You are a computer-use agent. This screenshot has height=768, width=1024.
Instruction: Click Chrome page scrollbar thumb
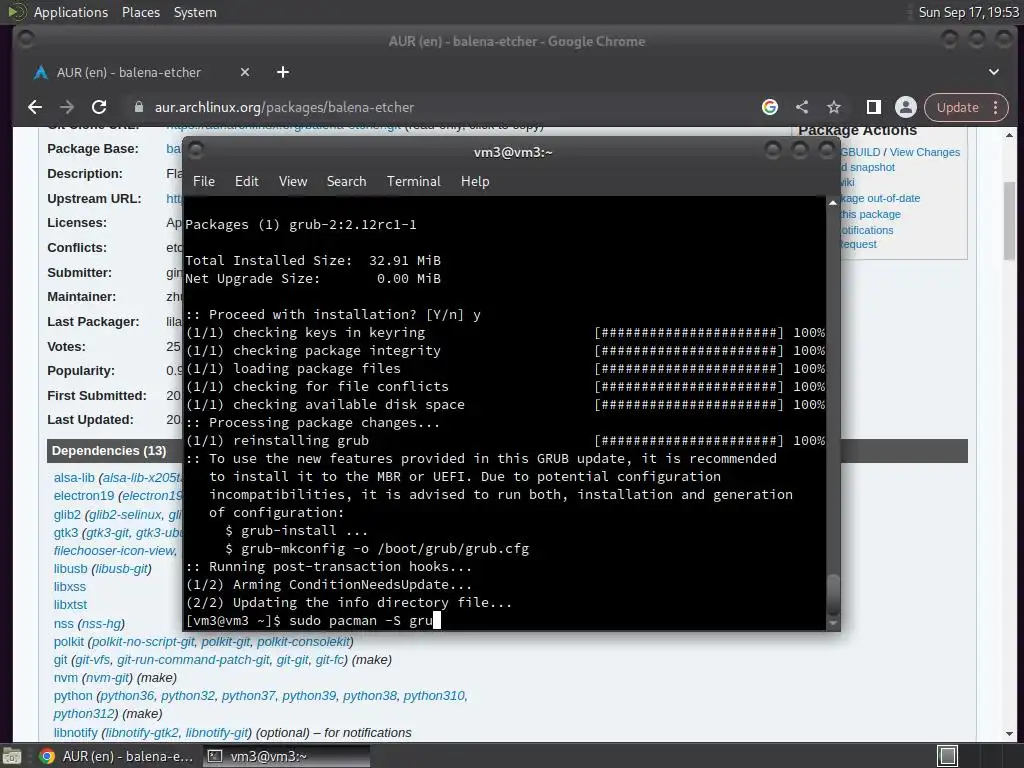coord(1010,220)
